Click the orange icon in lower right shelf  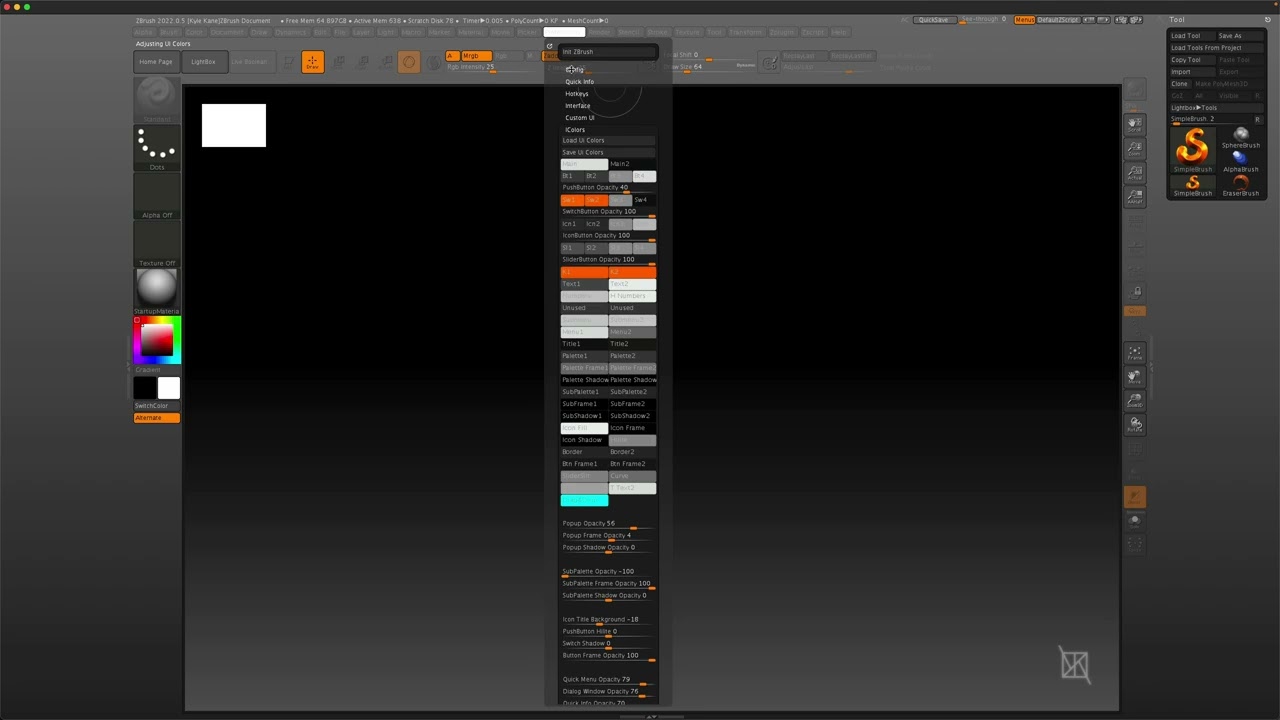pyautogui.click(x=1135, y=496)
